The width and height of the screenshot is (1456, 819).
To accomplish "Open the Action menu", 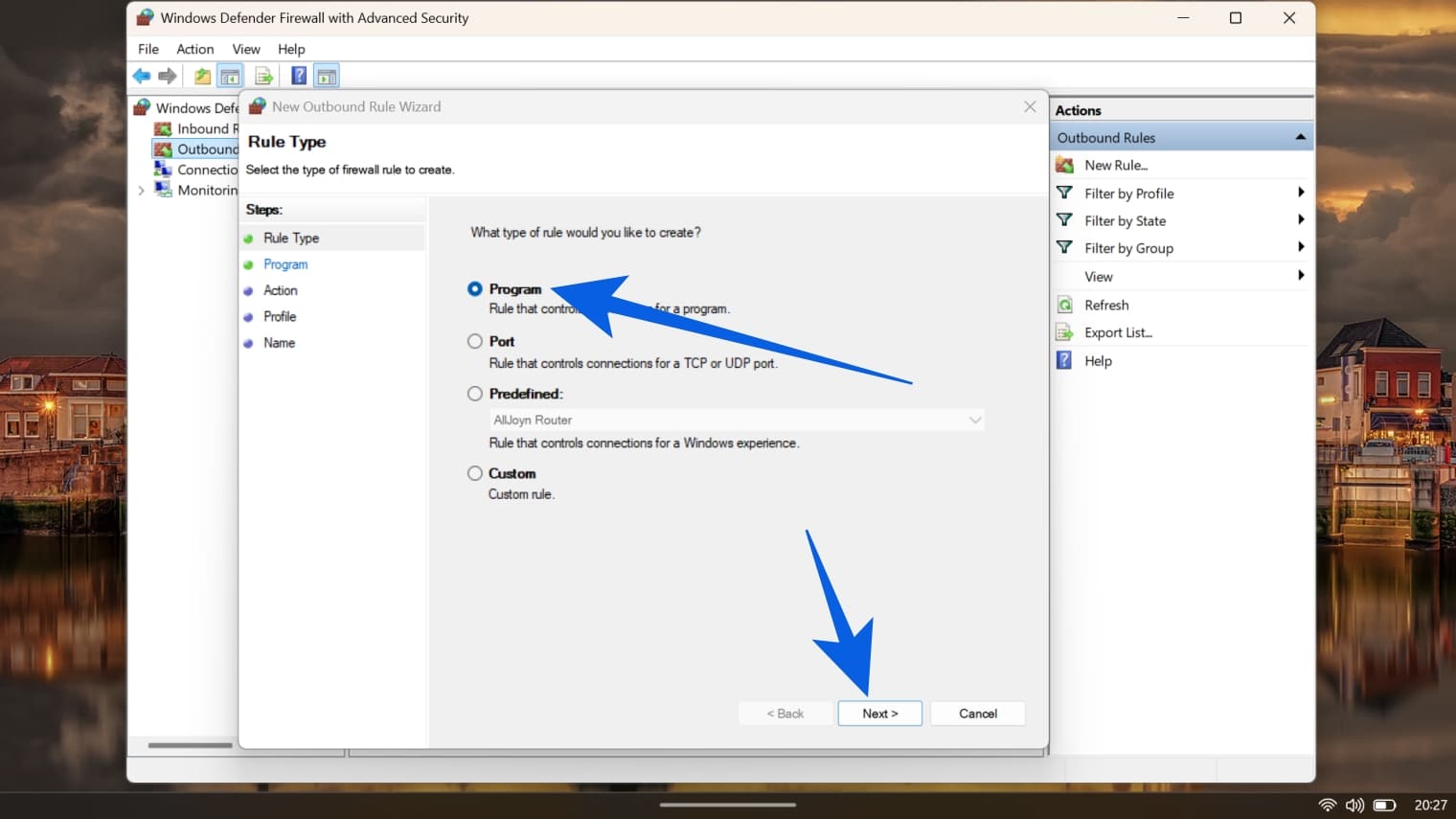I will tap(194, 49).
